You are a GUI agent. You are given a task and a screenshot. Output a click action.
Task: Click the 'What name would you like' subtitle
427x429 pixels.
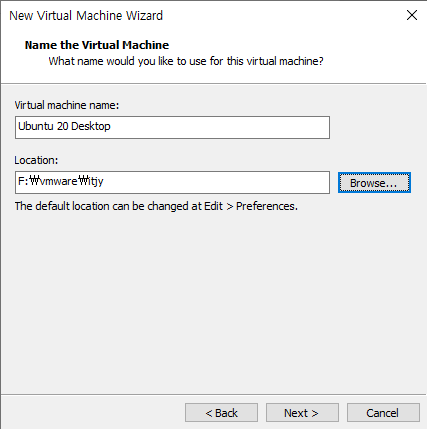pos(186,61)
